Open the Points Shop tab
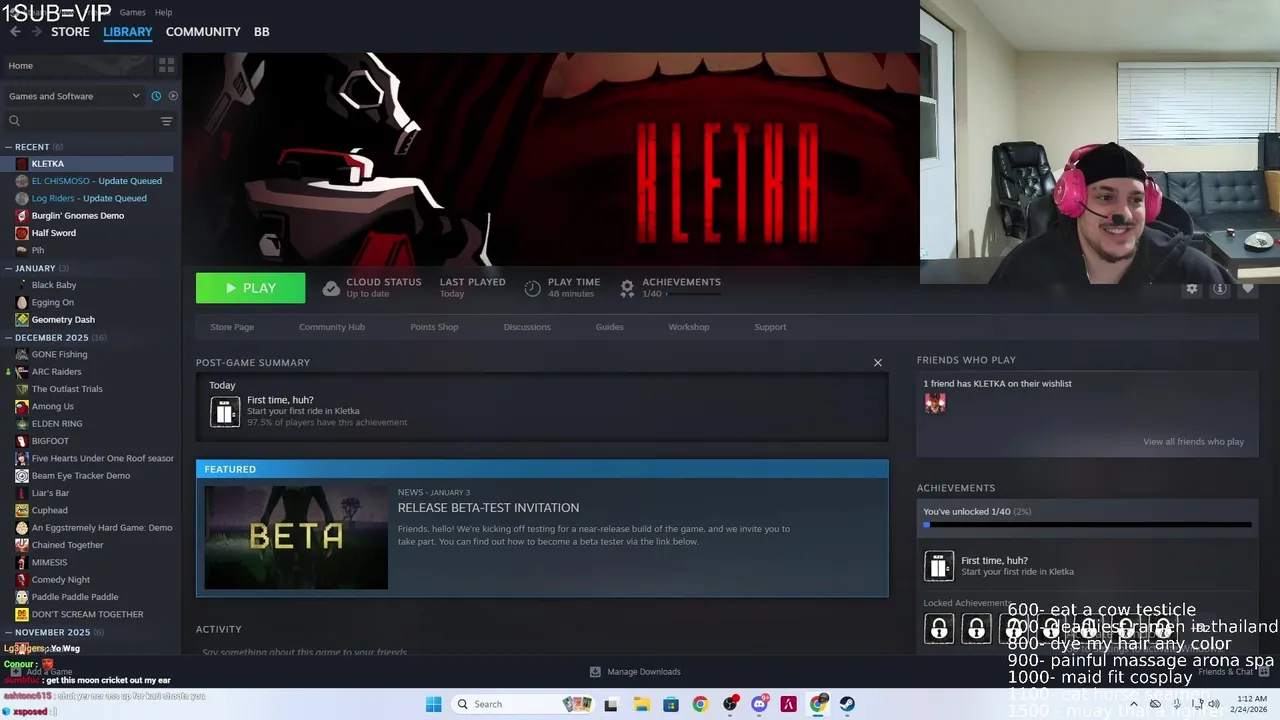 point(434,327)
